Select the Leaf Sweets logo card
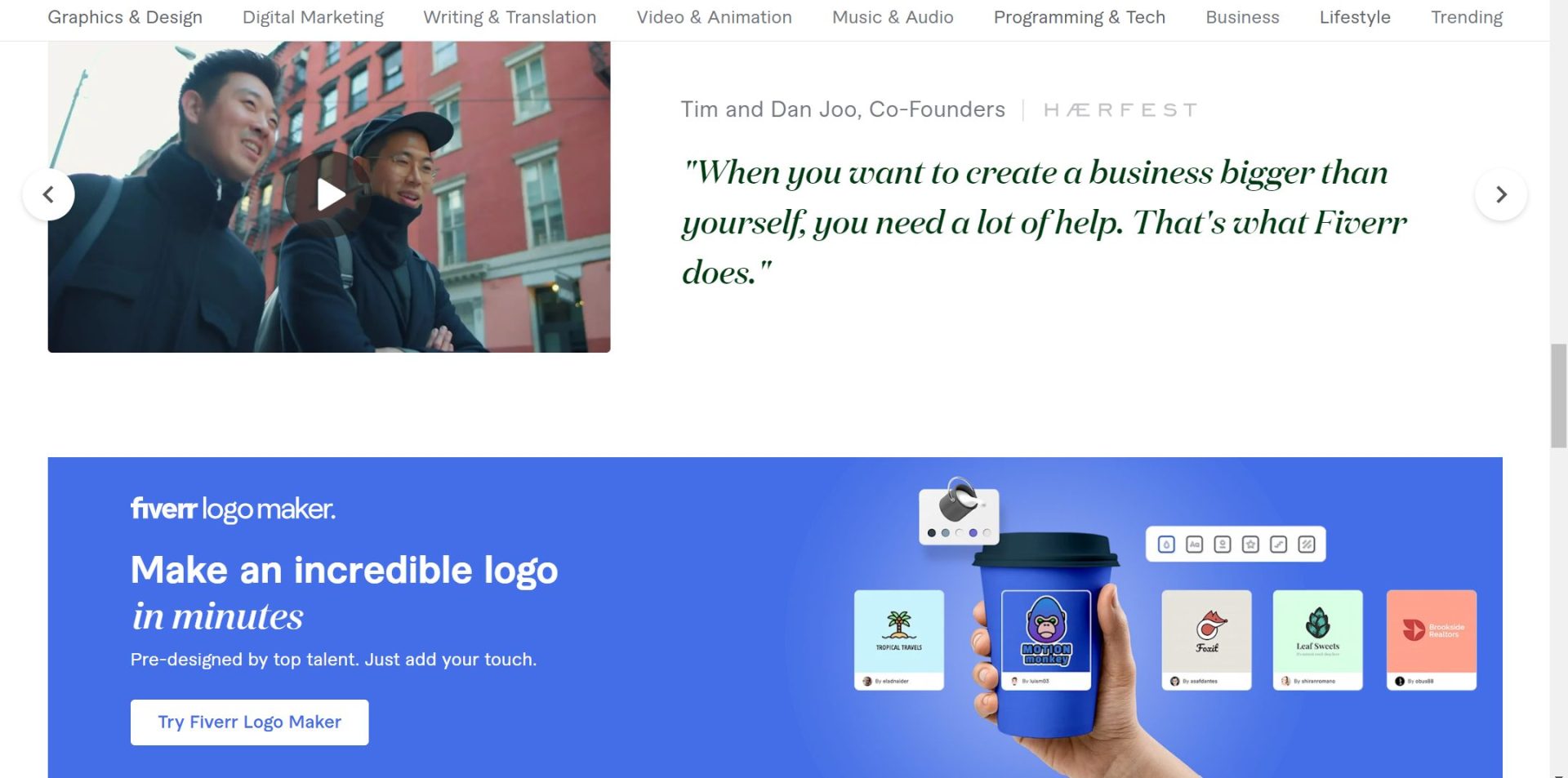The width and height of the screenshot is (1568, 778). point(1317,640)
